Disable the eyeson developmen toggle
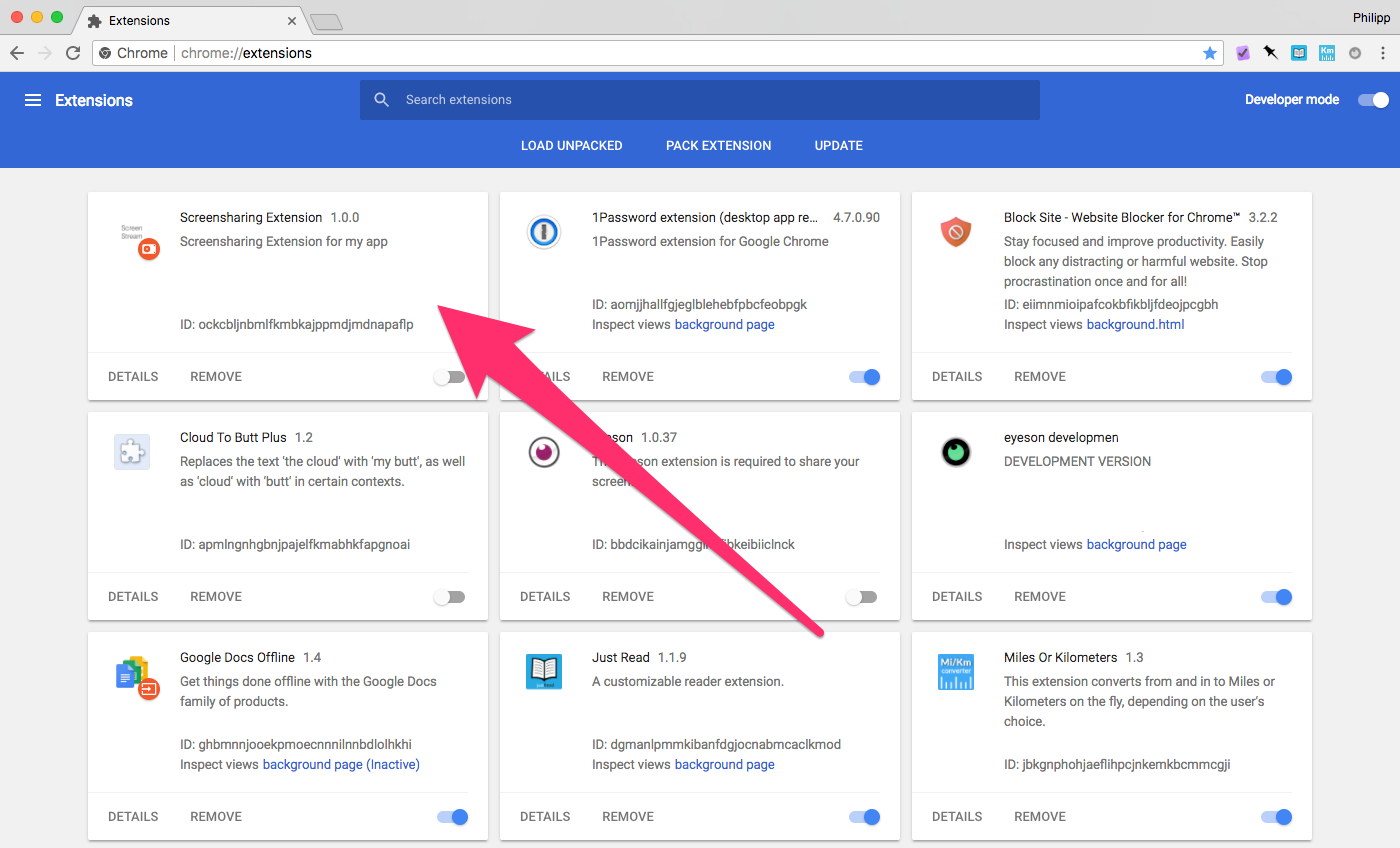This screenshot has width=1400, height=848. 1276,597
